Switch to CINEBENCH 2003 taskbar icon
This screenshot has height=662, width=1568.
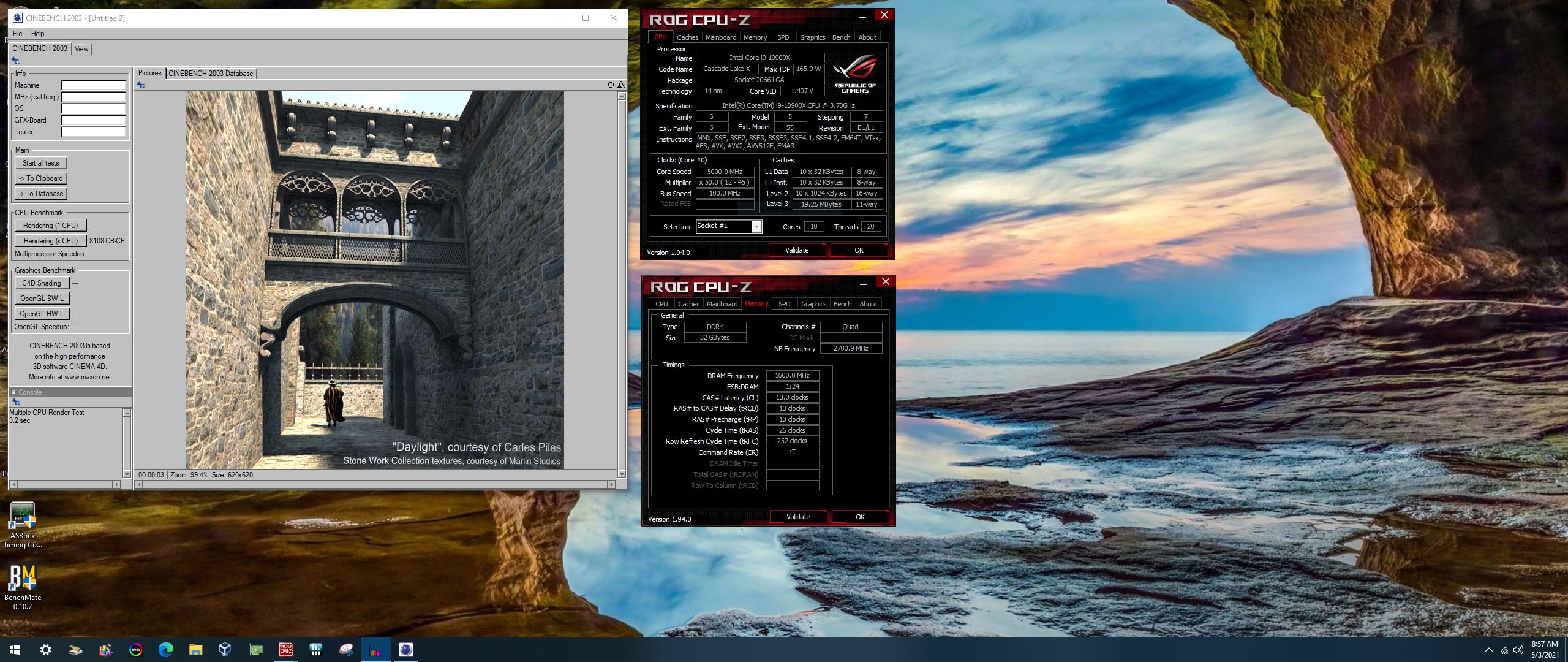click(405, 650)
